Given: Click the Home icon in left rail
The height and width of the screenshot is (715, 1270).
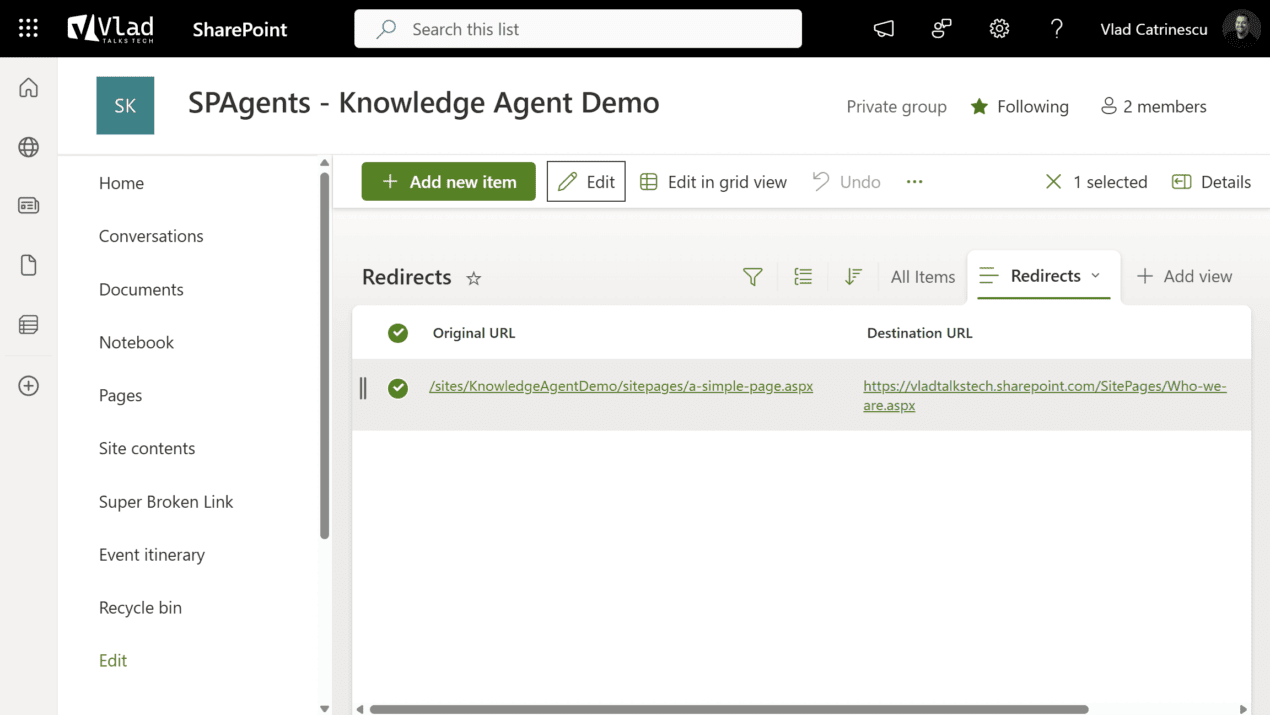Looking at the screenshot, I should tap(28, 86).
